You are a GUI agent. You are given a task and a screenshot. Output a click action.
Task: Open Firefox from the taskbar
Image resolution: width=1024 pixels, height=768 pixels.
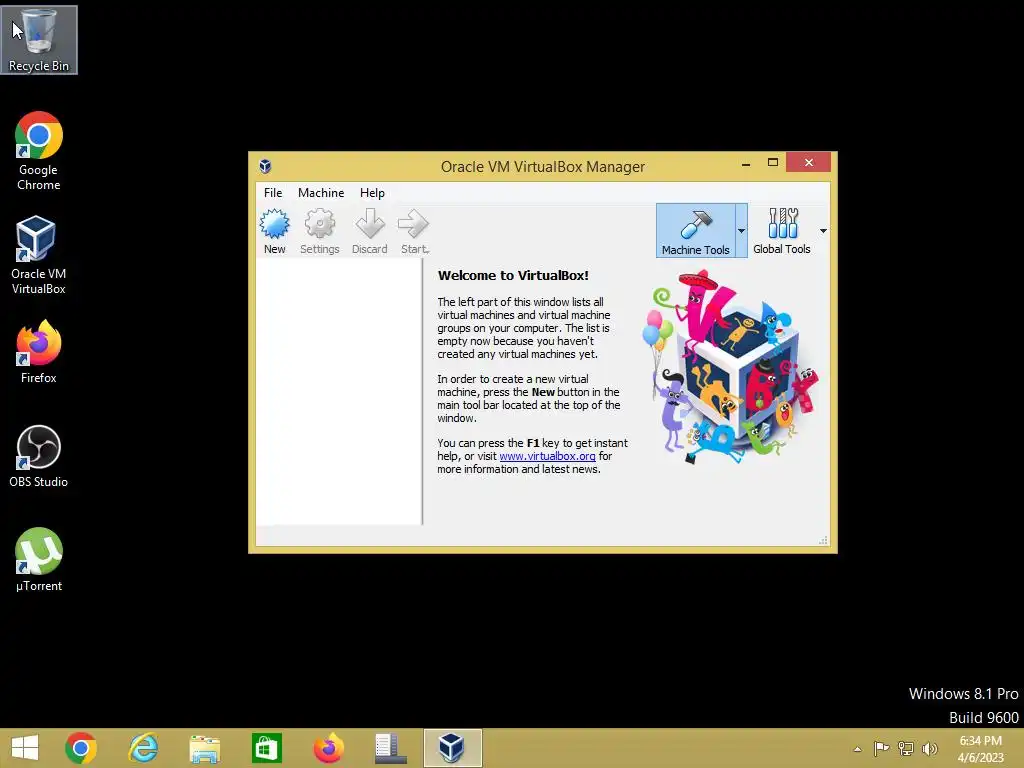click(x=328, y=748)
